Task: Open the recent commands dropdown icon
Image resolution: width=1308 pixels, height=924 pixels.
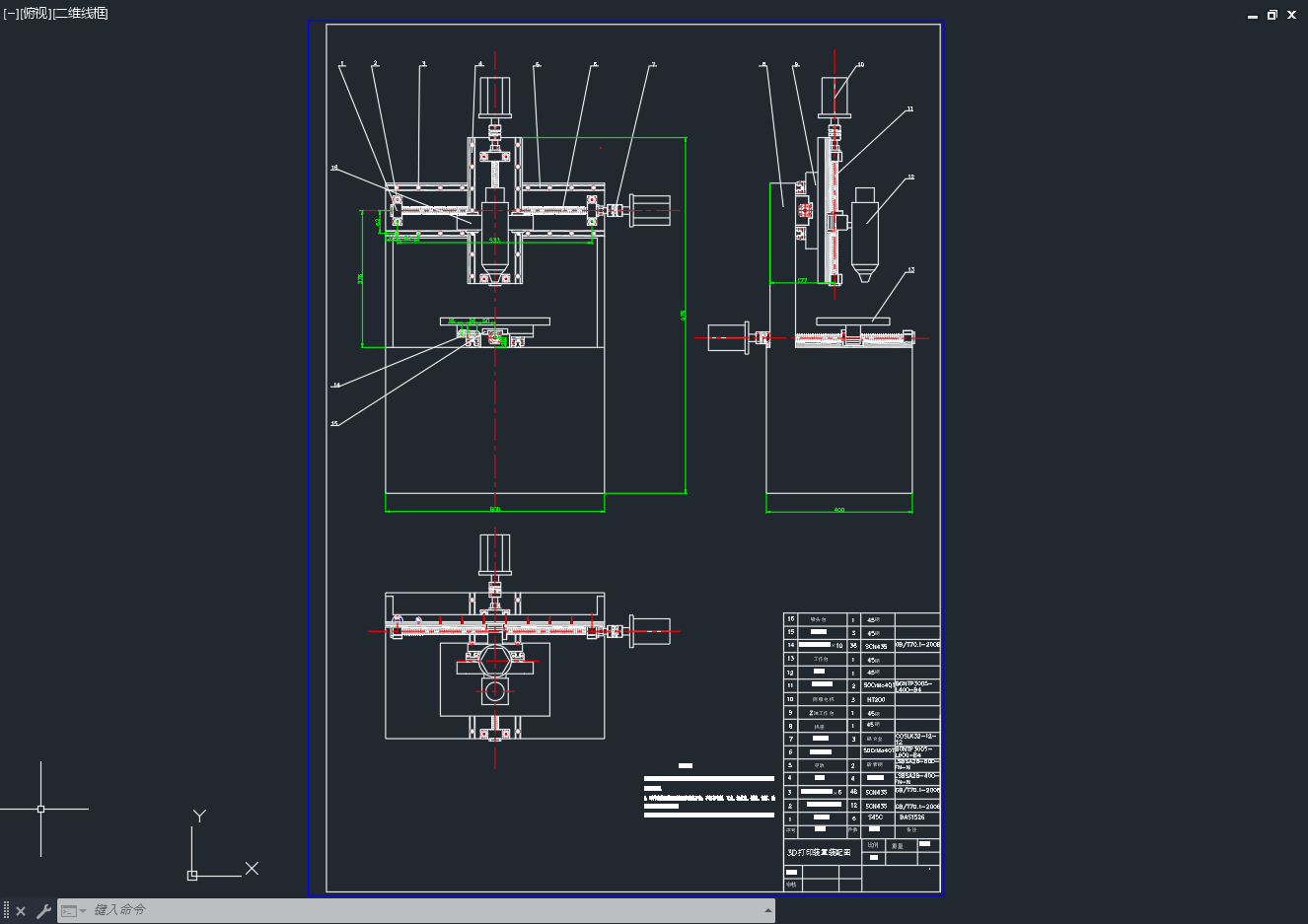Action: point(73,911)
